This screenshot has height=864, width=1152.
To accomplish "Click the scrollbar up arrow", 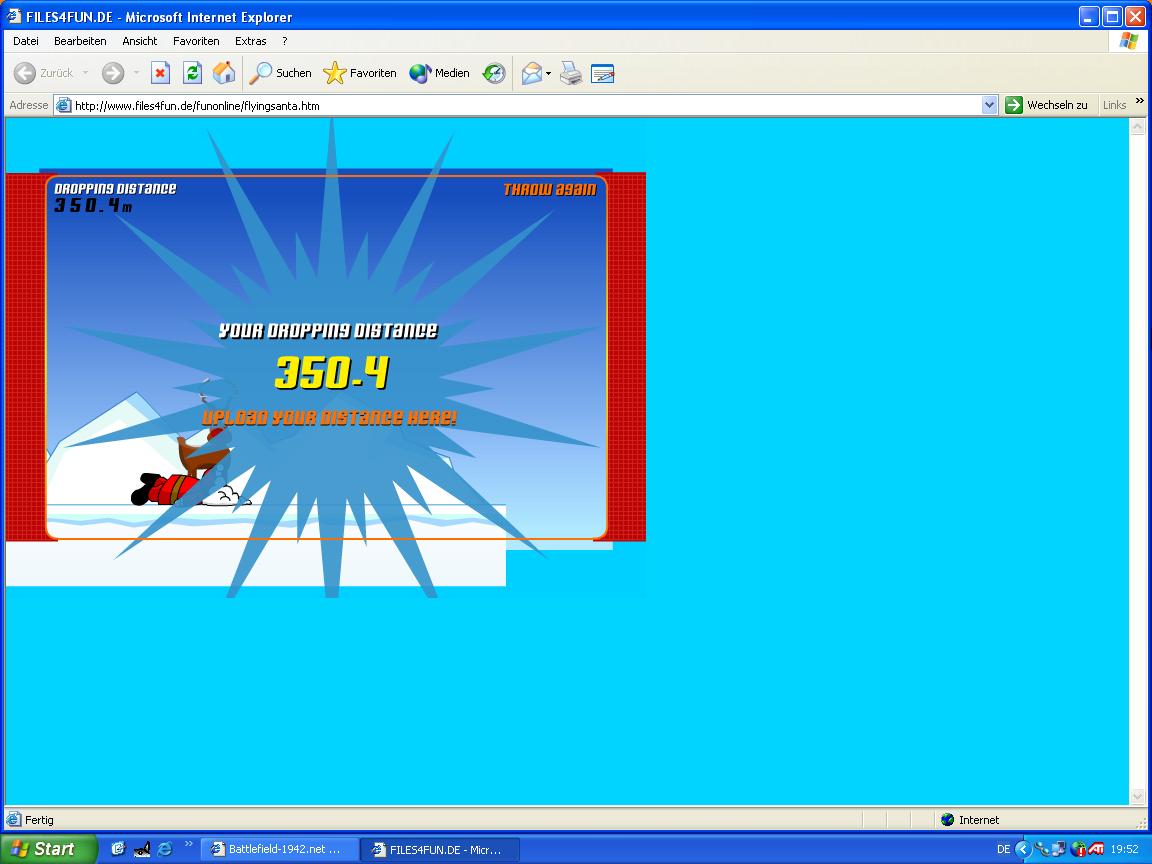I will click(1137, 127).
